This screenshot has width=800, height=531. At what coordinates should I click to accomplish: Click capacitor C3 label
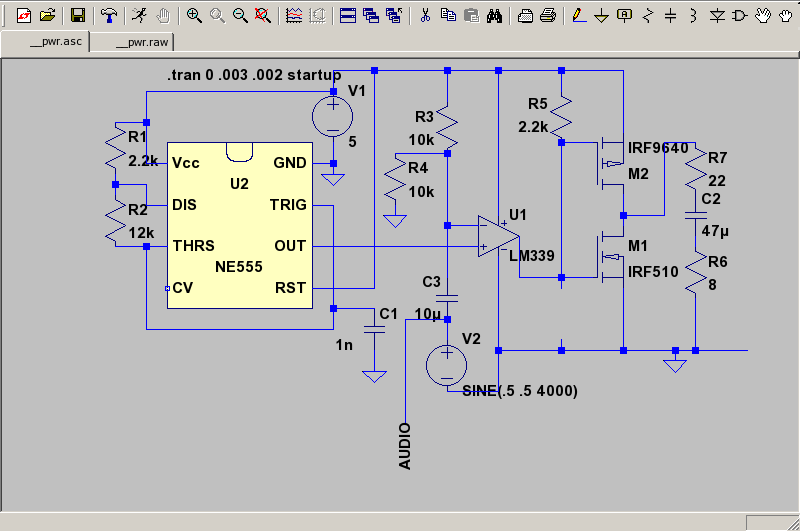click(431, 282)
